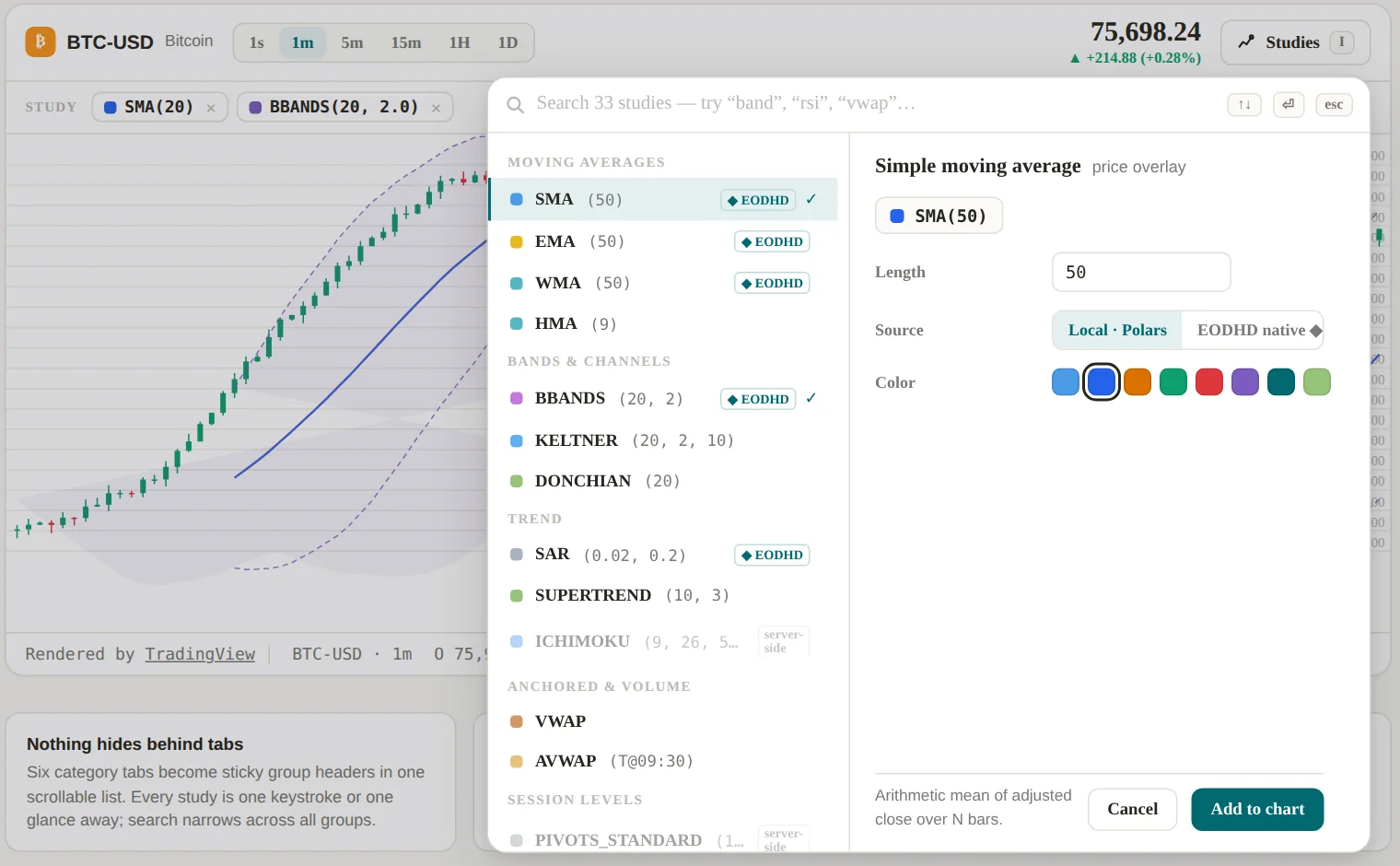Click the enter key hint icon
1400x866 pixels.
point(1289,105)
